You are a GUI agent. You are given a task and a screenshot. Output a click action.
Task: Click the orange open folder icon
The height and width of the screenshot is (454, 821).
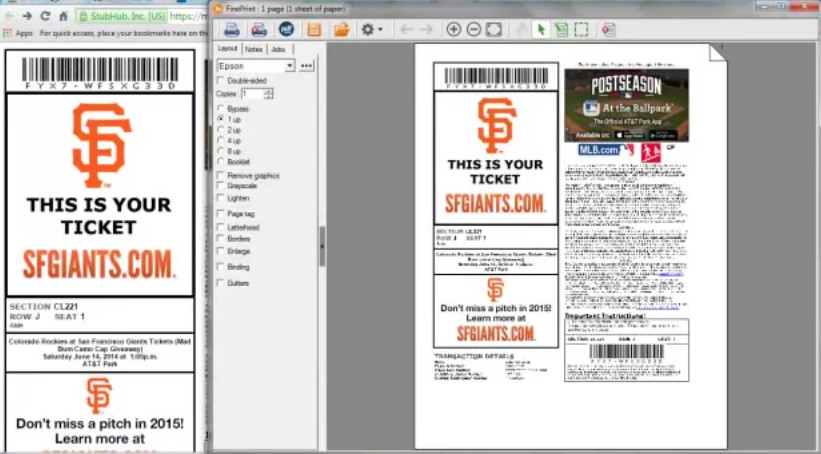tap(341, 30)
